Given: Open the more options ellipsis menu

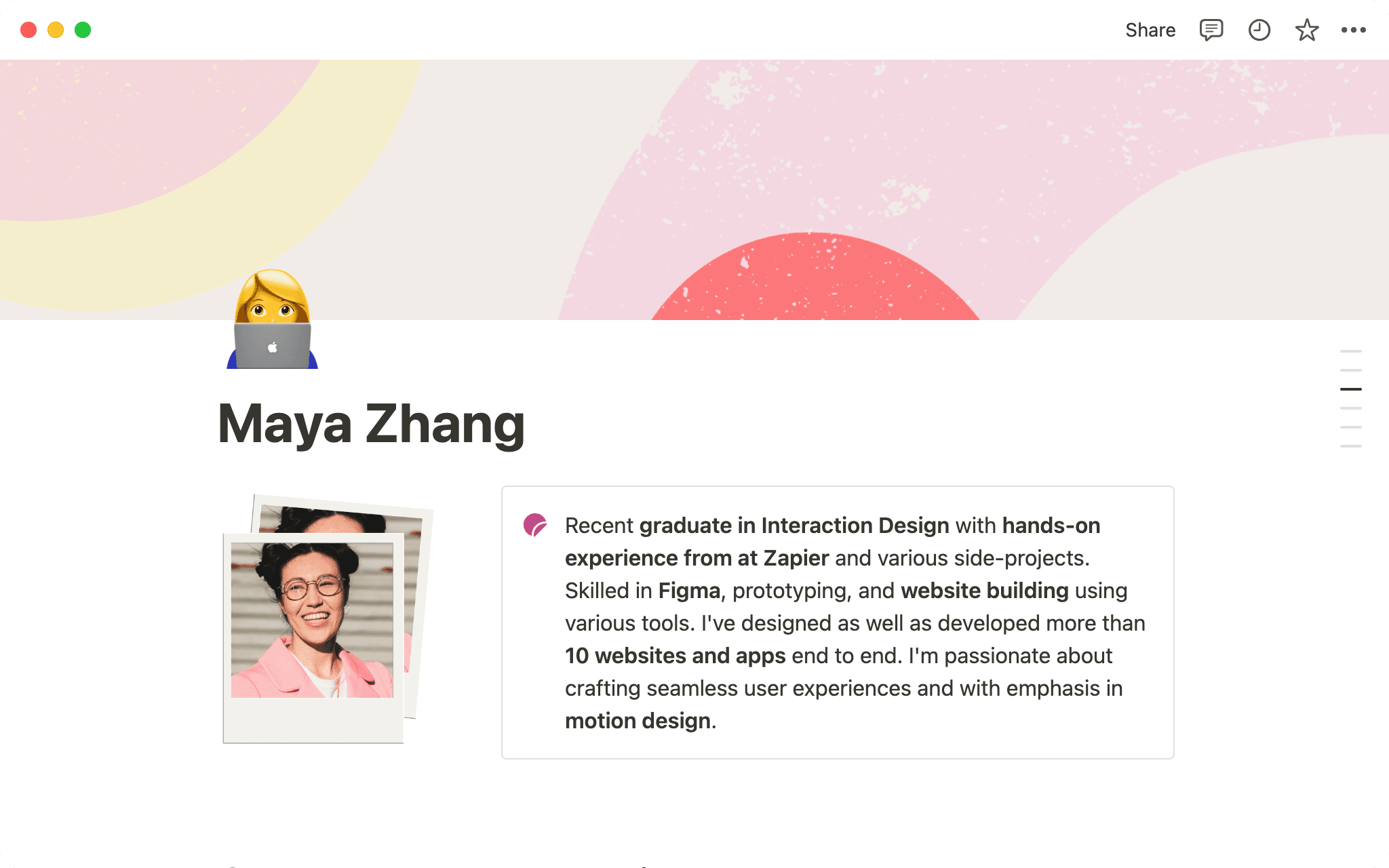Looking at the screenshot, I should click(x=1355, y=29).
